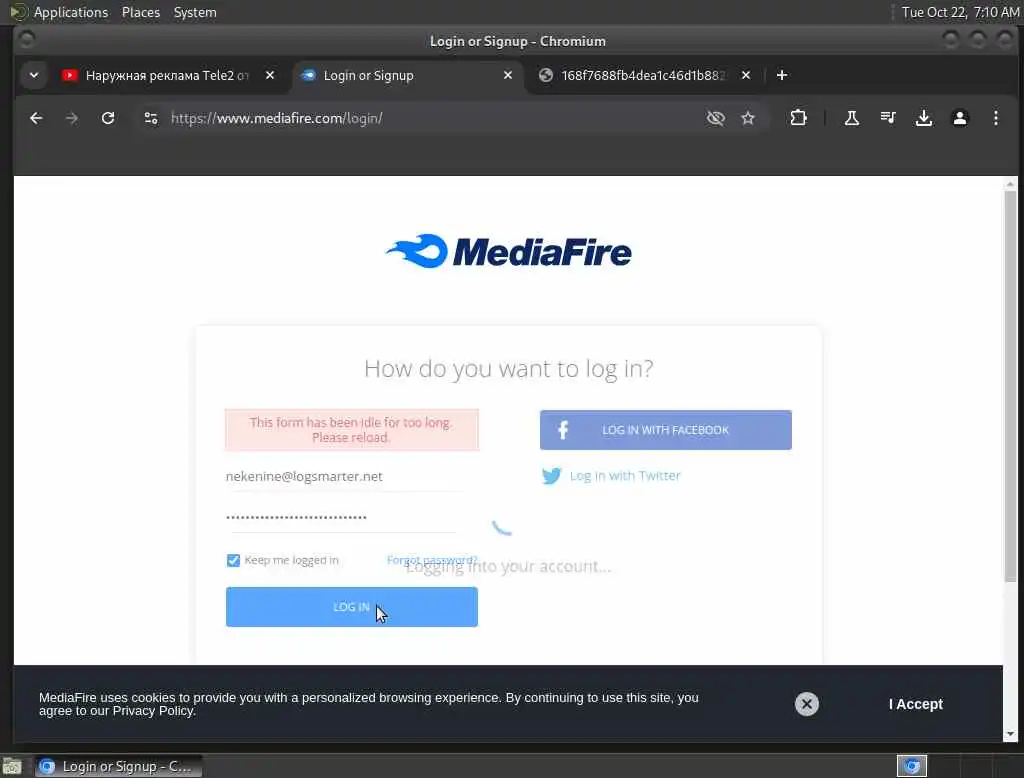Open the media controls icon
The image size is (1024, 778).
point(888,118)
